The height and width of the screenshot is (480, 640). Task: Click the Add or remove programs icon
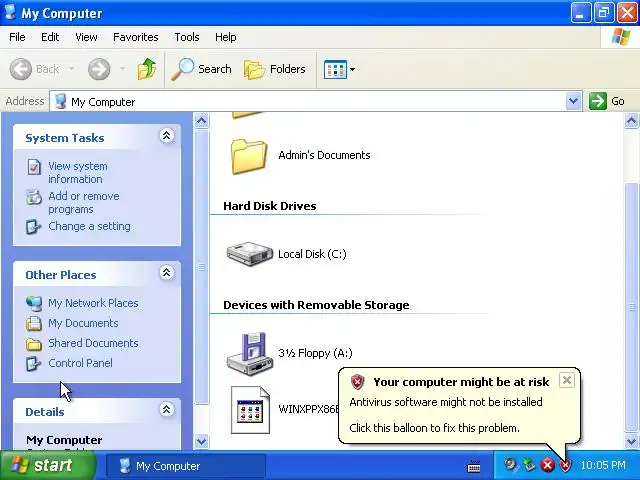[34, 197]
